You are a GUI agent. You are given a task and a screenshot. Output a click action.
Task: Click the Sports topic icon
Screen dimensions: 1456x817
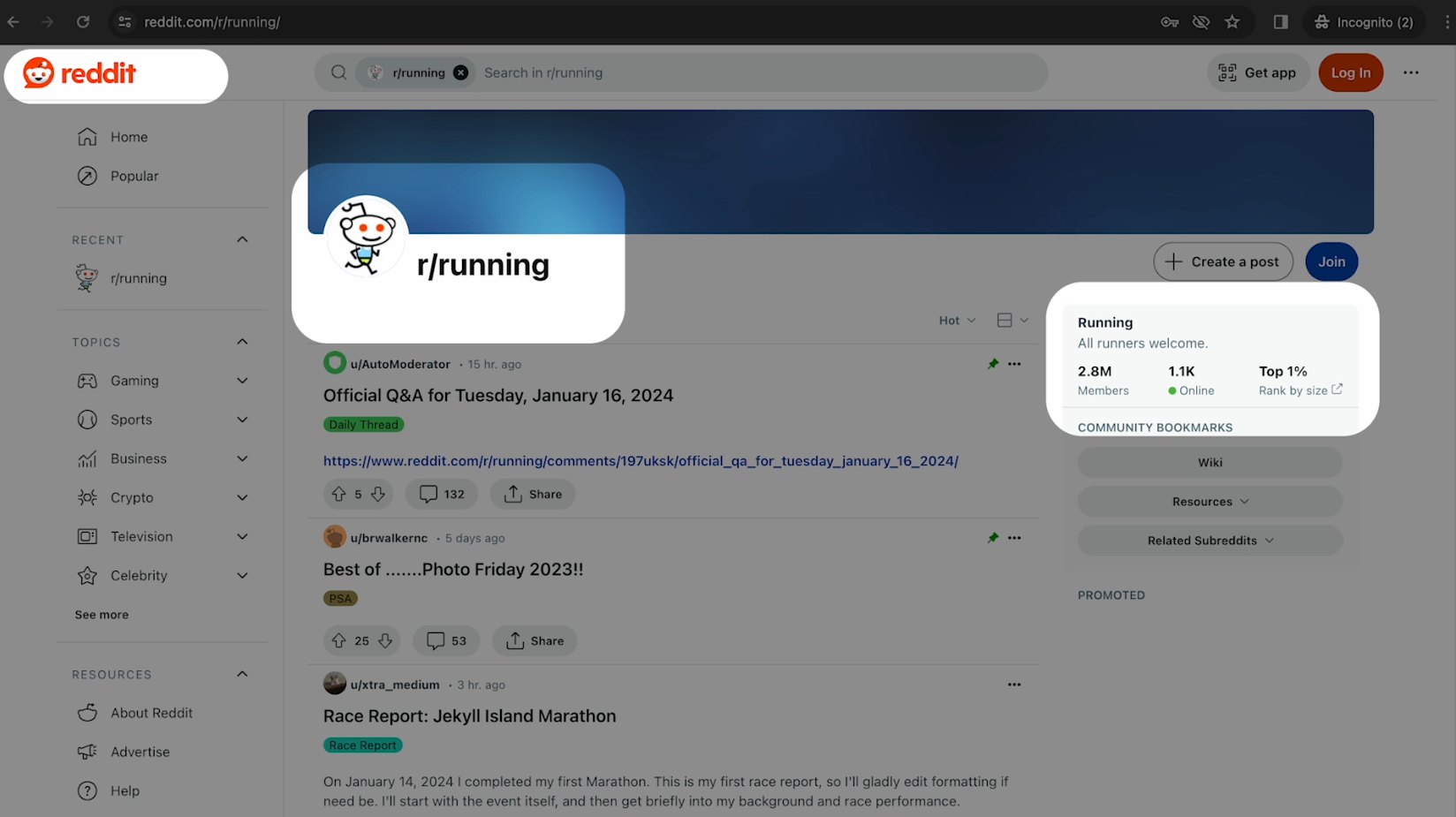[87, 420]
